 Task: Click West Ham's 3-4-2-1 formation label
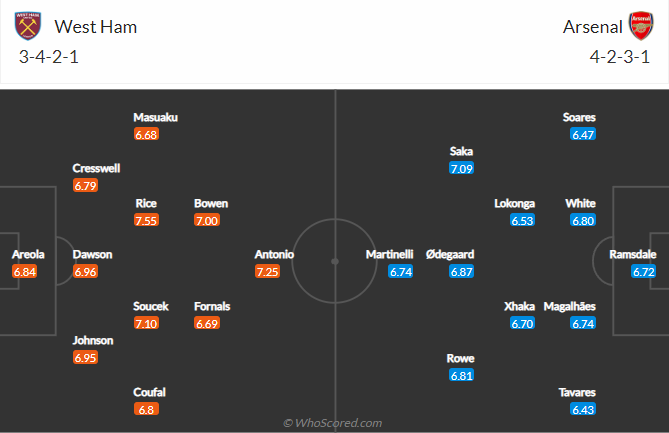pos(49,57)
